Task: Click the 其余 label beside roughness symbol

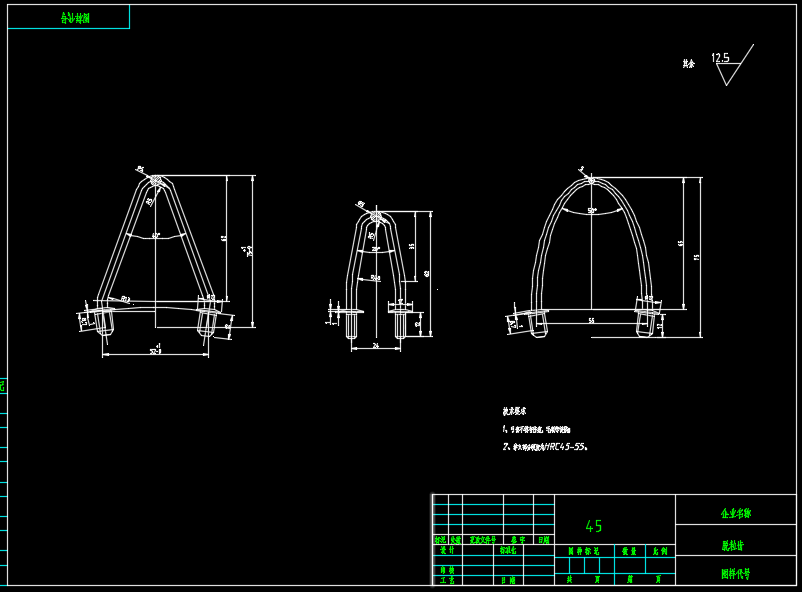Action: coord(688,64)
